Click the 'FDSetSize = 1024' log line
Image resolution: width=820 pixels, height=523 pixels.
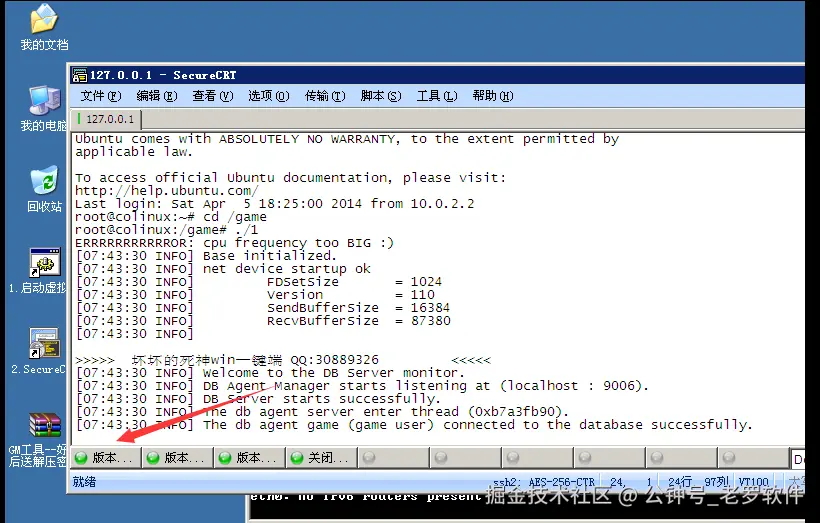coord(259,282)
